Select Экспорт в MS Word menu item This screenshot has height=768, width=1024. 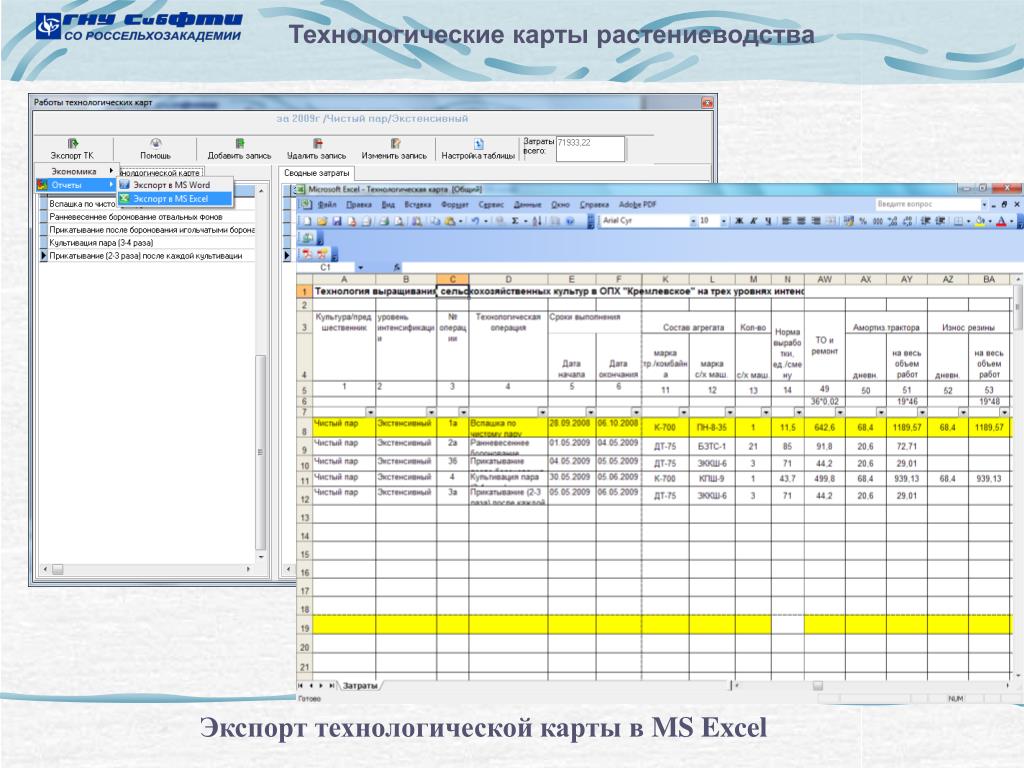point(175,185)
